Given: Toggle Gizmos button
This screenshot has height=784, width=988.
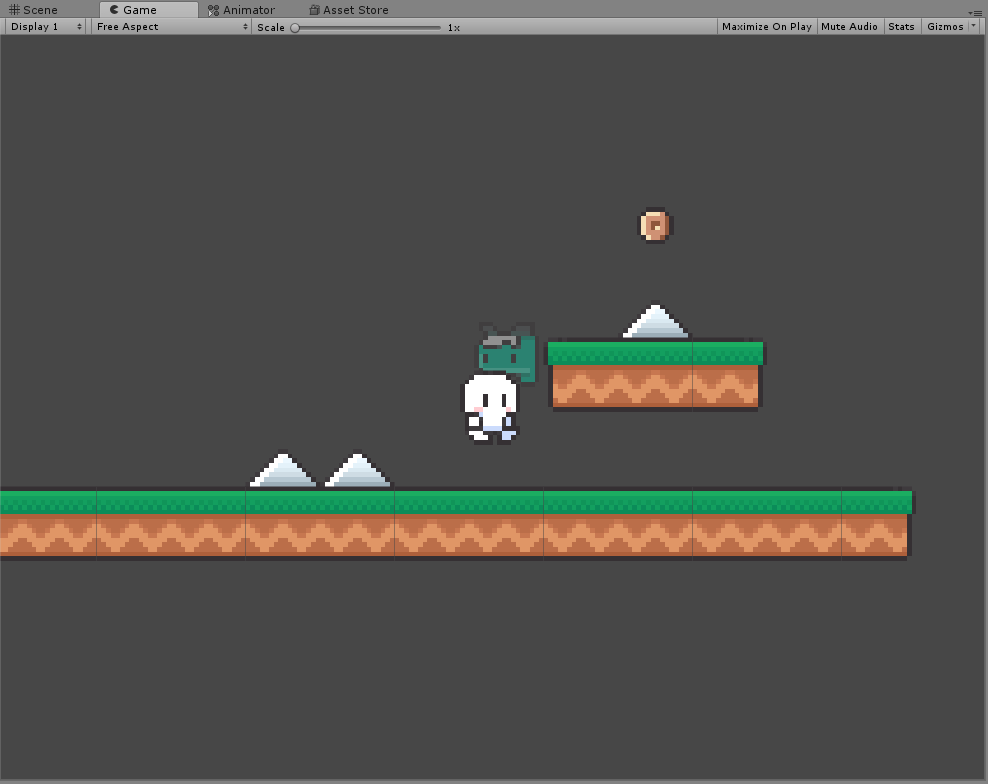Looking at the screenshot, I should pyautogui.click(x=945, y=26).
